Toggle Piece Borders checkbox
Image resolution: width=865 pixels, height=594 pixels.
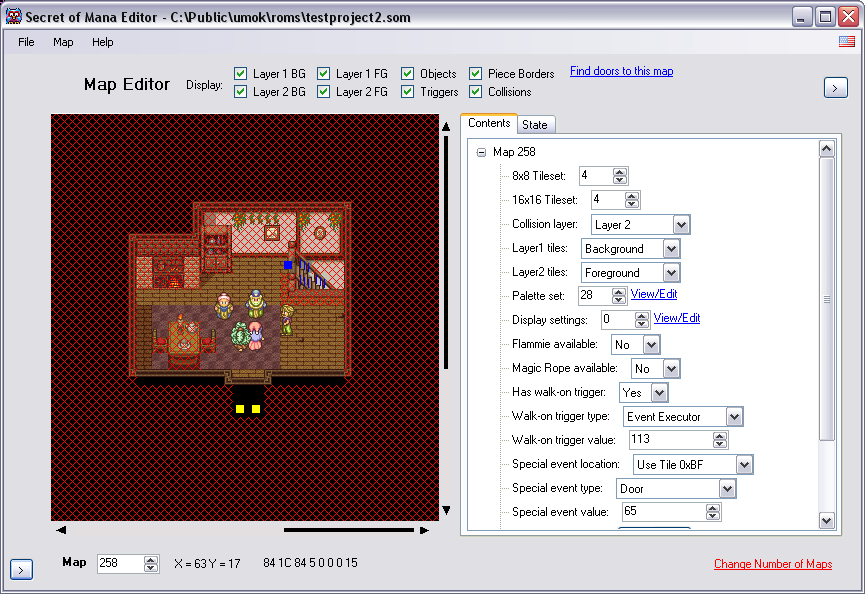click(x=476, y=73)
